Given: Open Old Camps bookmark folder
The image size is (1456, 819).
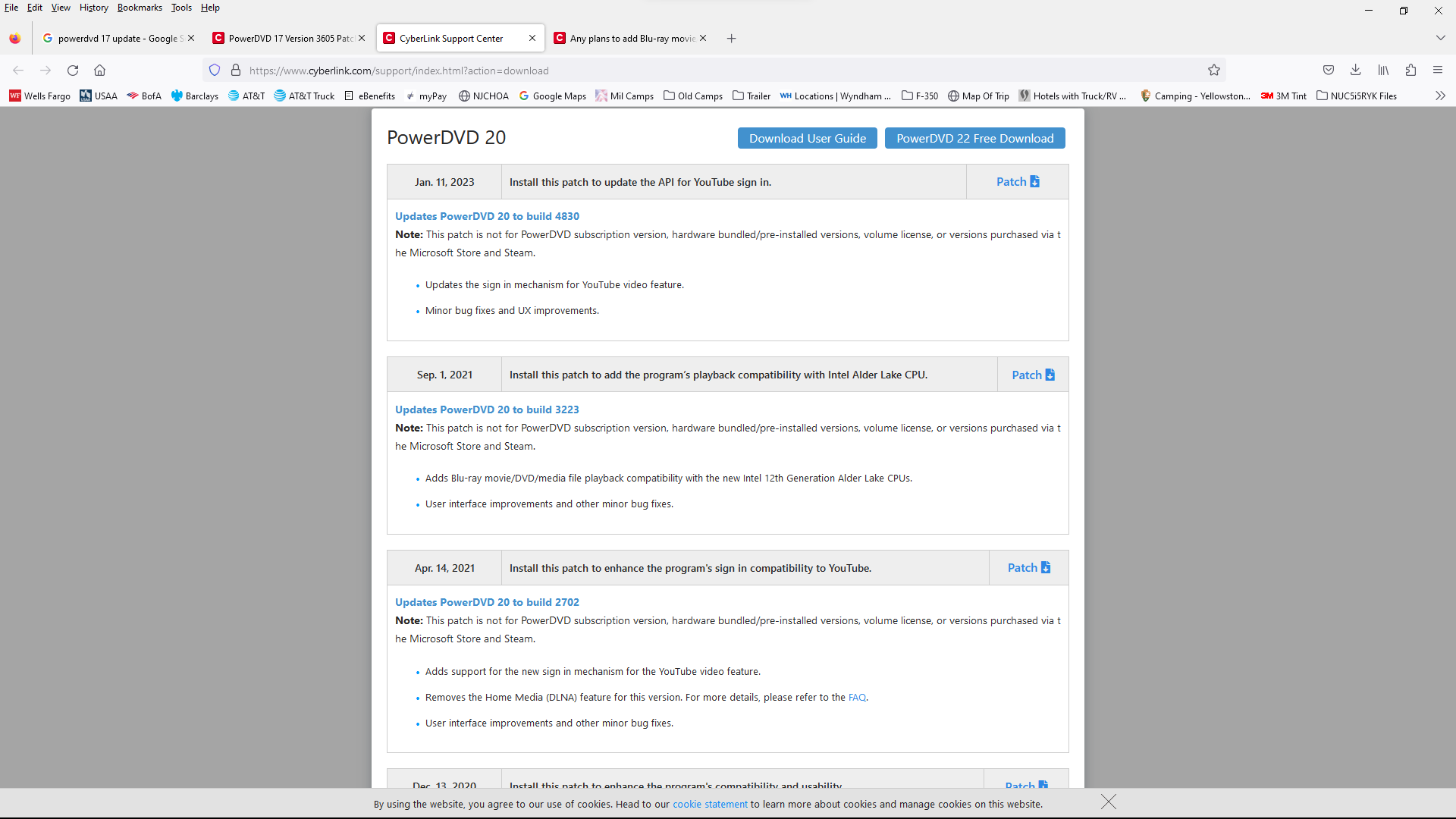Looking at the screenshot, I should click(693, 96).
